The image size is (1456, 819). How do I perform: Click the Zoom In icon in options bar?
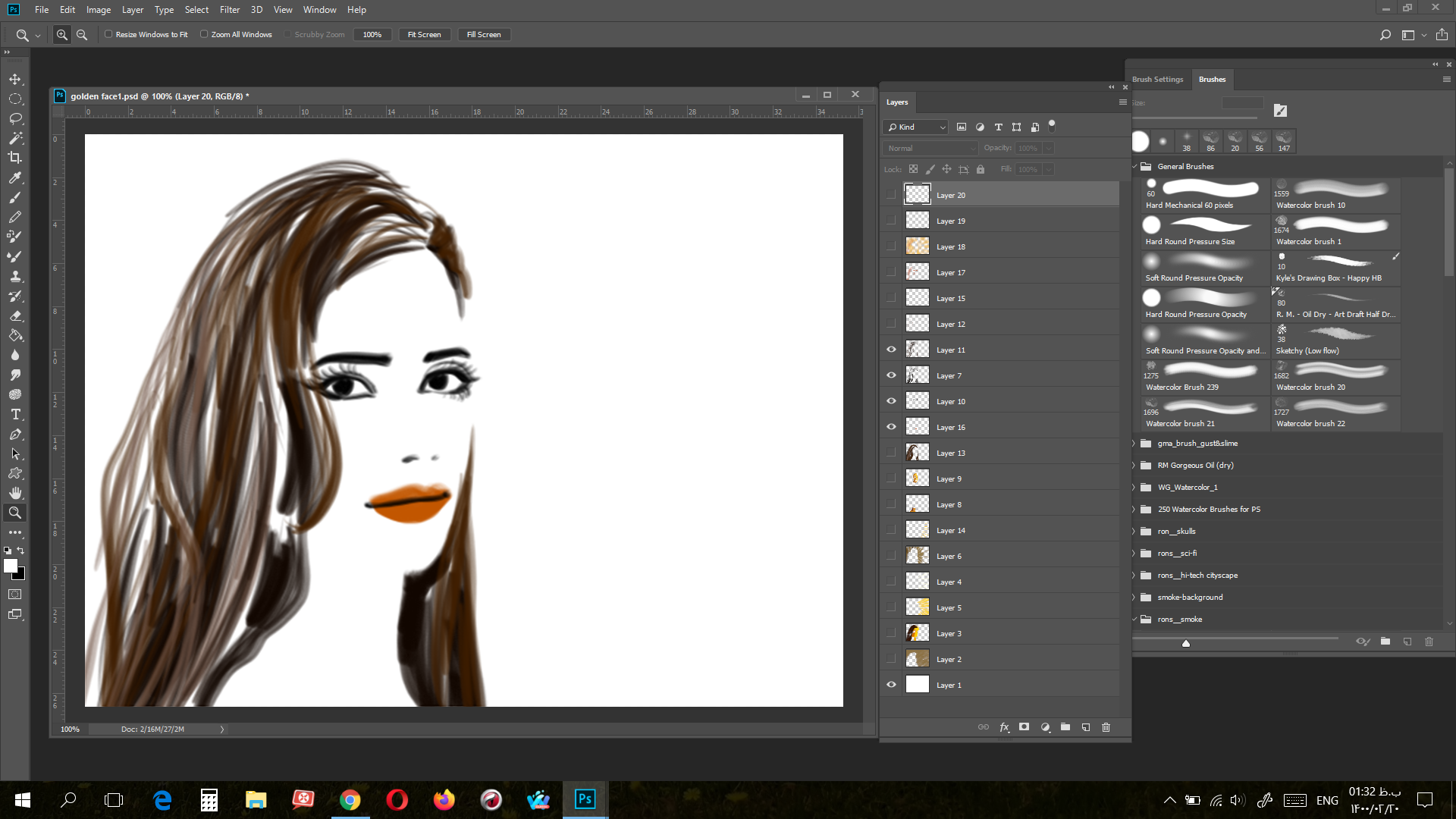pos(62,35)
